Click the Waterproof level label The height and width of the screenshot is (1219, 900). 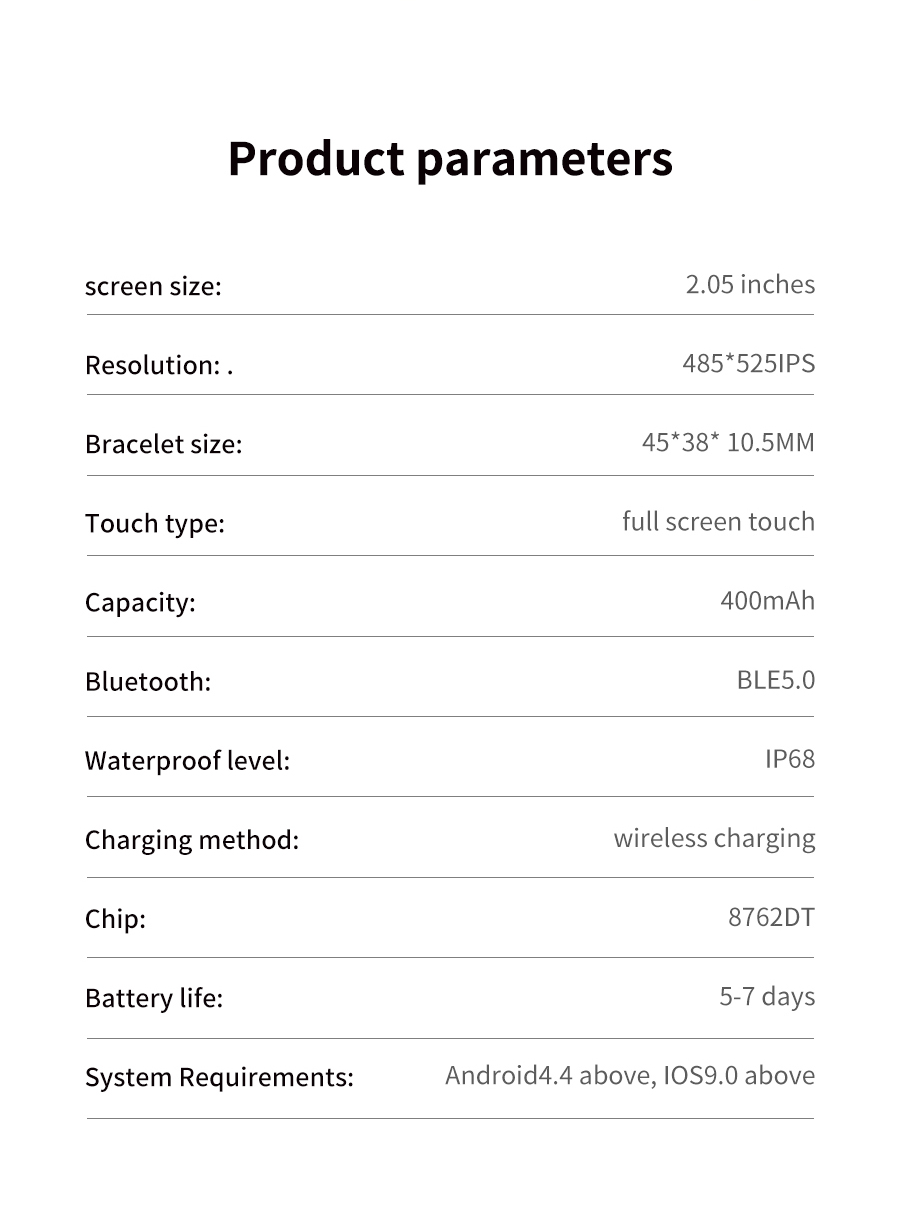187,761
